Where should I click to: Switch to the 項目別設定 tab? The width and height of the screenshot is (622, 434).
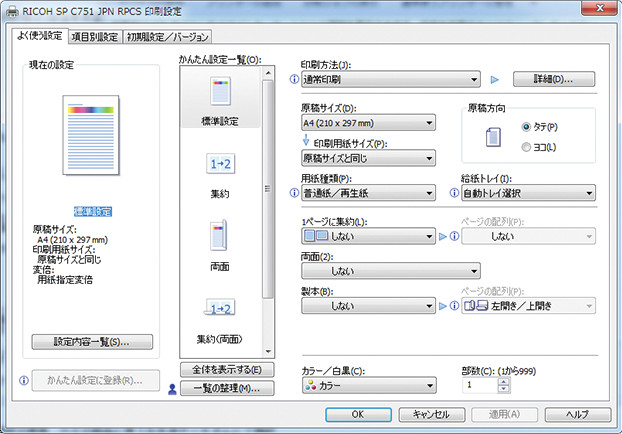tap(95, 37)
